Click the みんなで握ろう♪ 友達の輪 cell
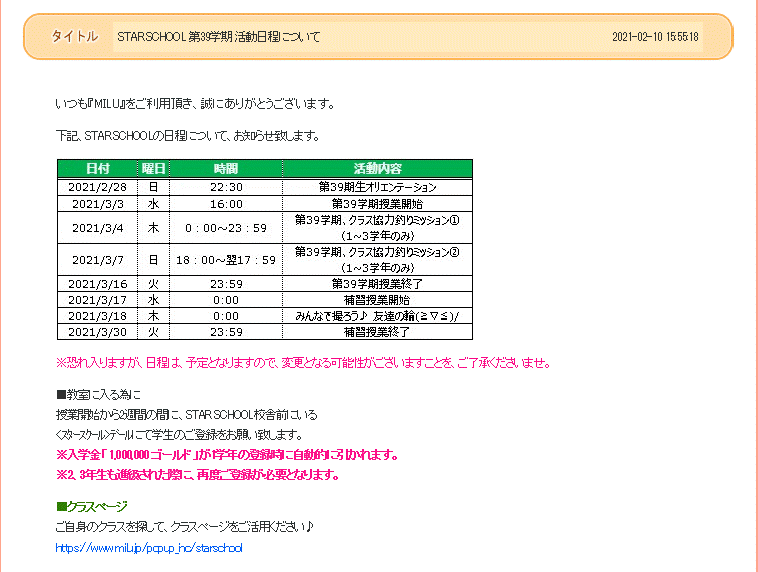The height and width of the screenshot is (572, 758). coord(377,315)
